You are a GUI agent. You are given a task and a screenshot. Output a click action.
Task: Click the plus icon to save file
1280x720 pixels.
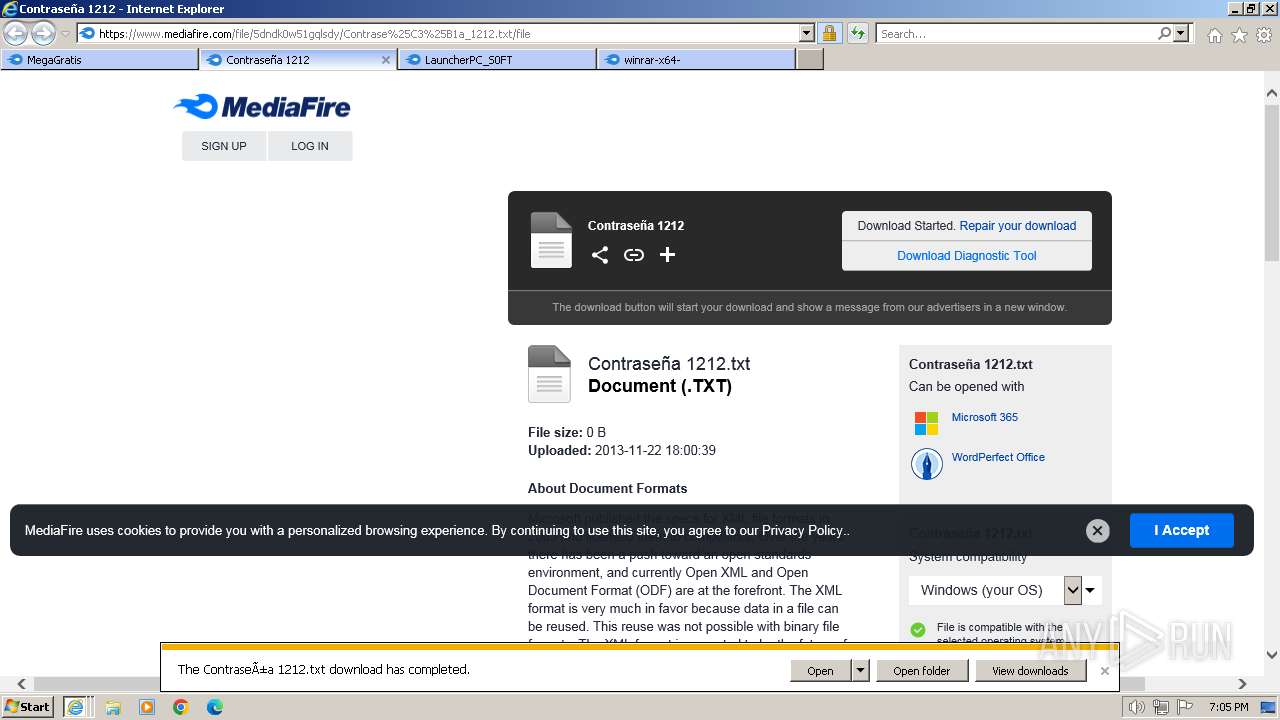(x=668, y=255)
